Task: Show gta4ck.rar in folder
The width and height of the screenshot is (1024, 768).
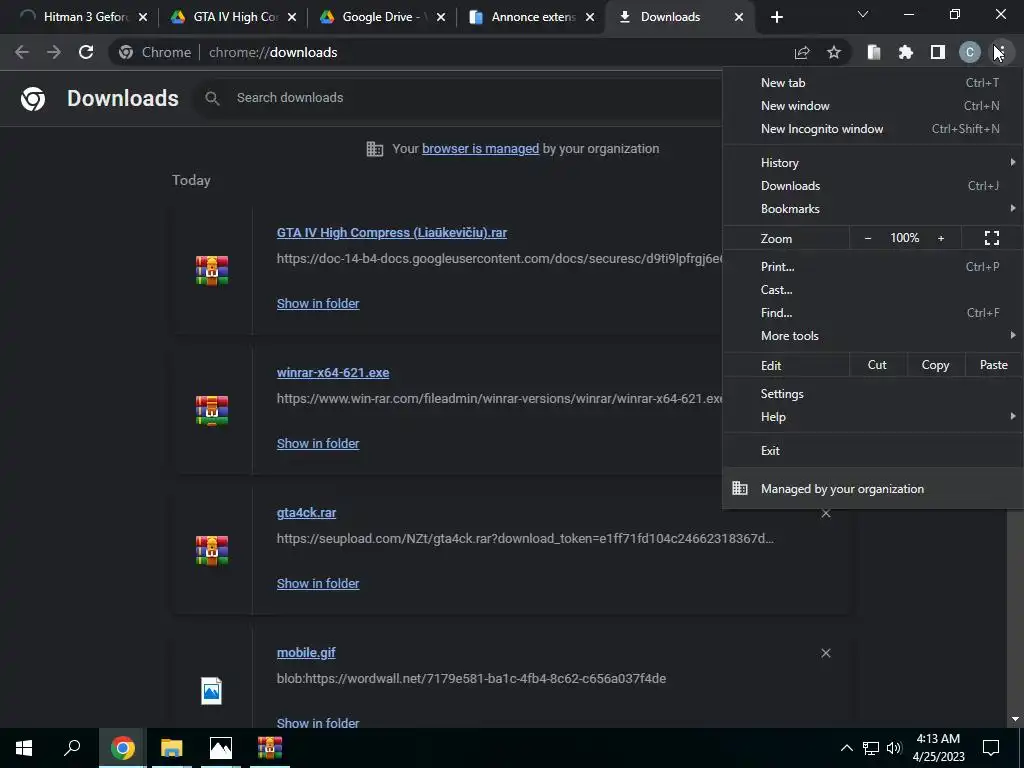Action: (x=318, y=583)
